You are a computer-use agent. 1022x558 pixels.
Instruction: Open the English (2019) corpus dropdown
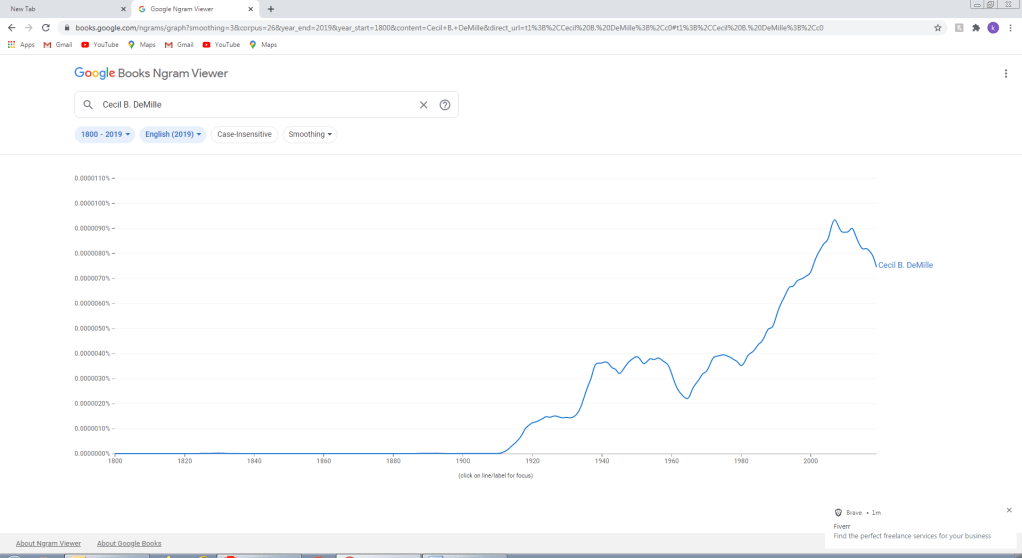[173, 134]
